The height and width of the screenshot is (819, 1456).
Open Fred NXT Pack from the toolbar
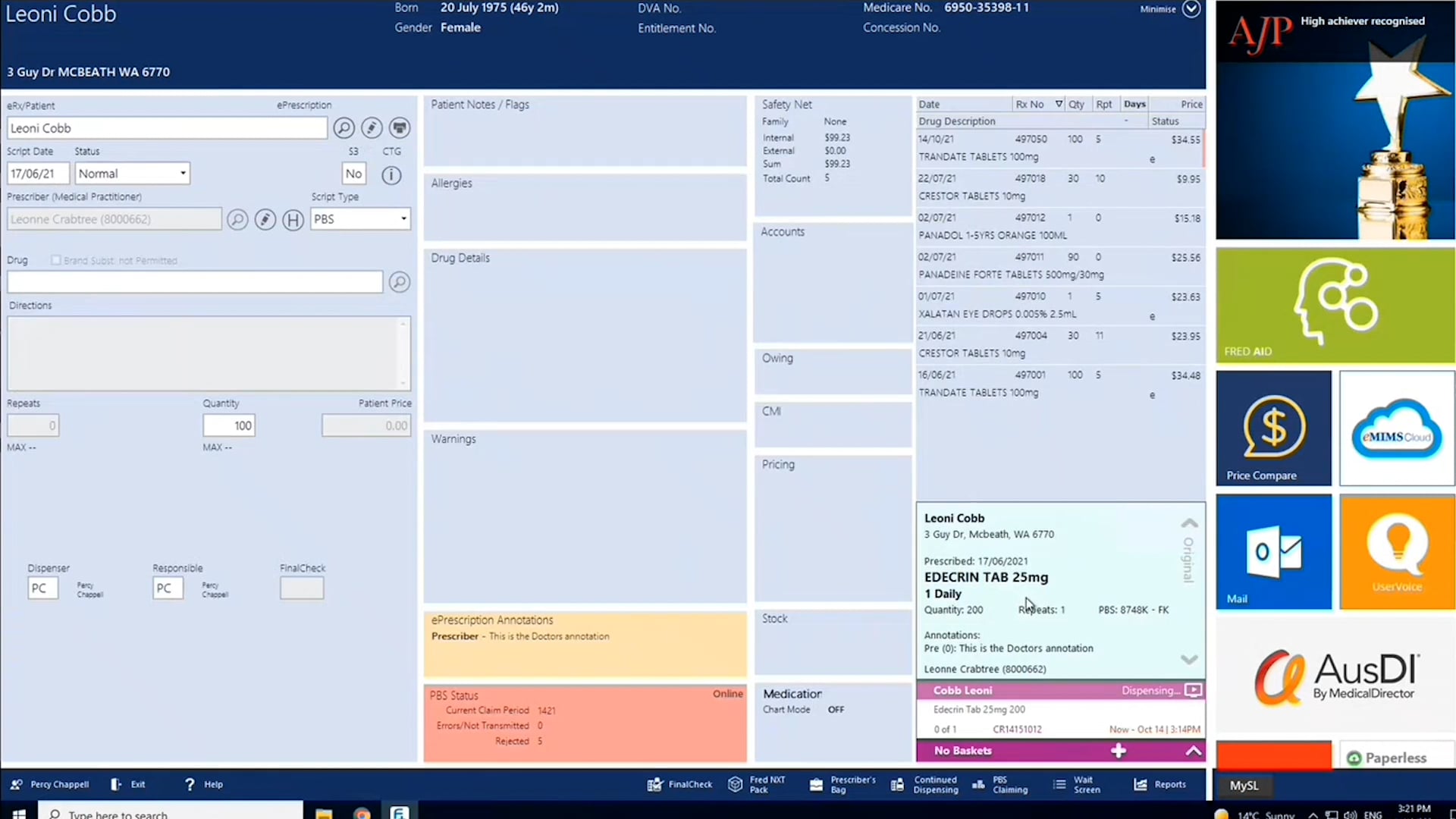pos(758,784)
